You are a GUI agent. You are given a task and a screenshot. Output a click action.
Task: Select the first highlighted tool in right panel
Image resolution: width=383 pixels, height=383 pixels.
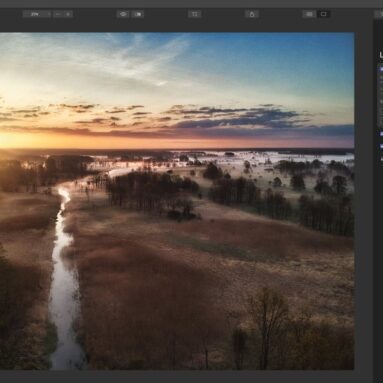point(381,69)
